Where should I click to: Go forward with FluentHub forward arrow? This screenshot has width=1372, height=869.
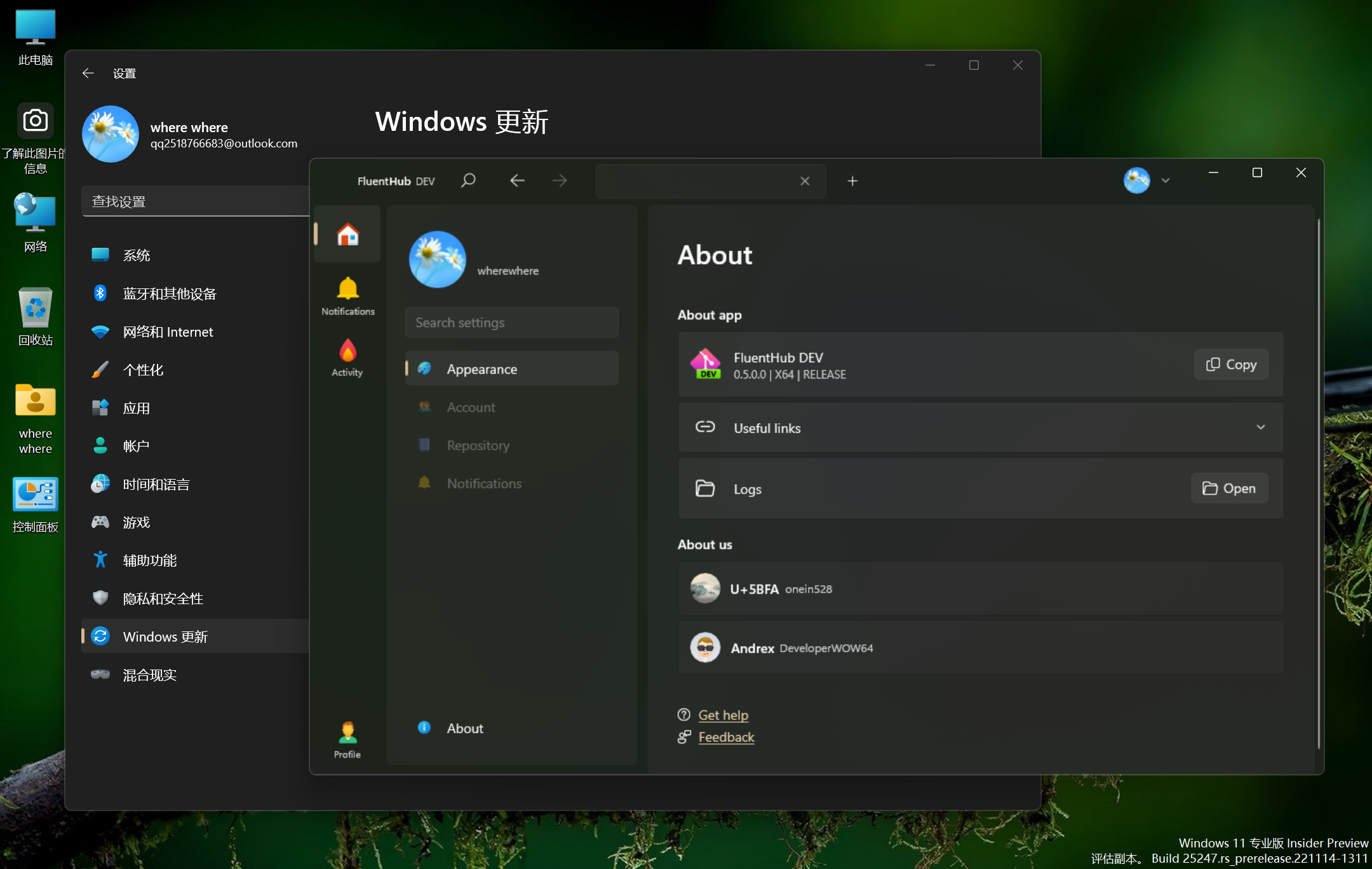click(x=560, y=181)
